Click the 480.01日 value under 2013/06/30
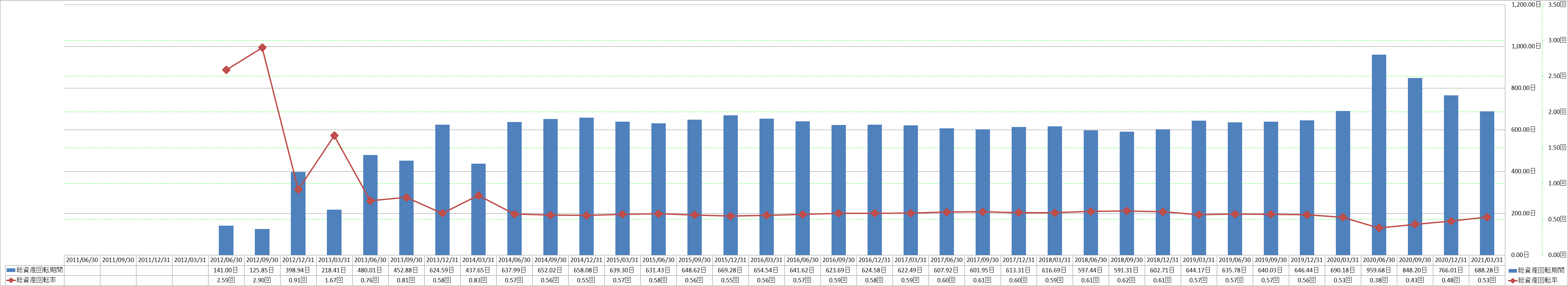1568x286 pixels. point(370,270)
